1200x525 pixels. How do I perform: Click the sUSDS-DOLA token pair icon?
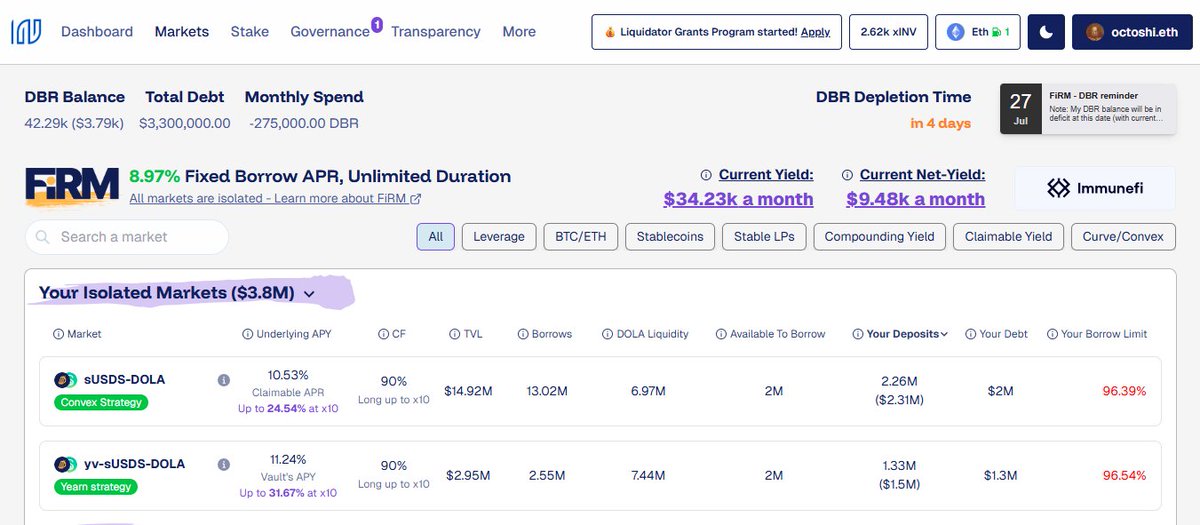(66, 380)
